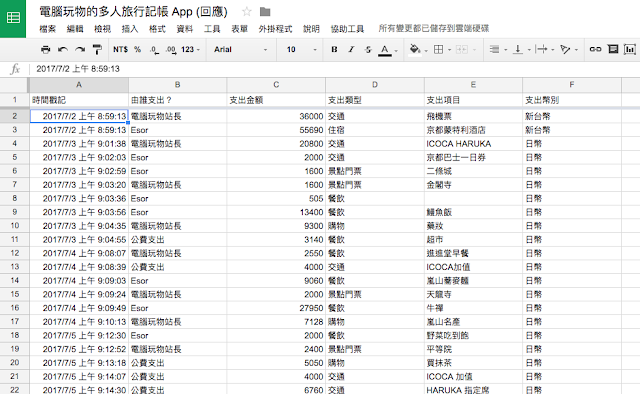Image resolution: width=640 pixels, height=394 pixels.
Task: Decrease decimal places
Action: pyautogui.click(x=154, y=49)
